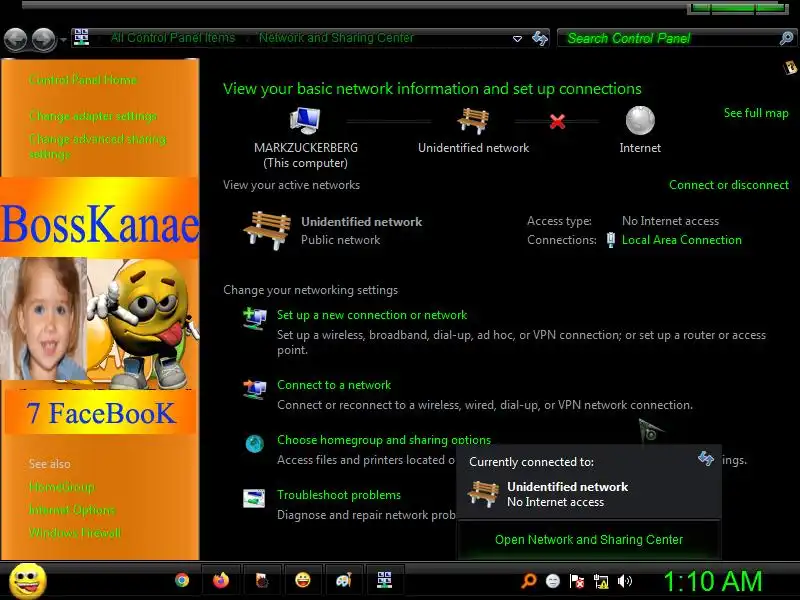Click the homegroup globe icon
This screenshot has height=600, width=800.
(255, 444)
